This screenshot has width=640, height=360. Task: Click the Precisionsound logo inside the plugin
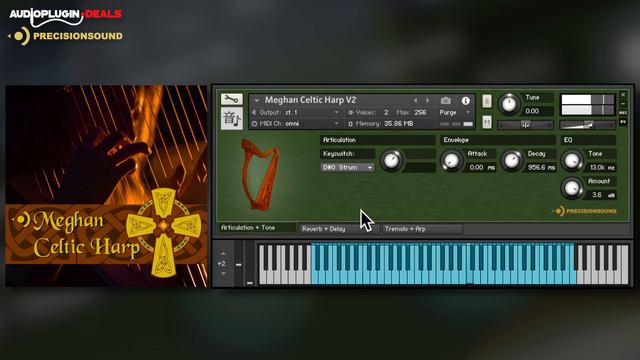pos(584,211)
